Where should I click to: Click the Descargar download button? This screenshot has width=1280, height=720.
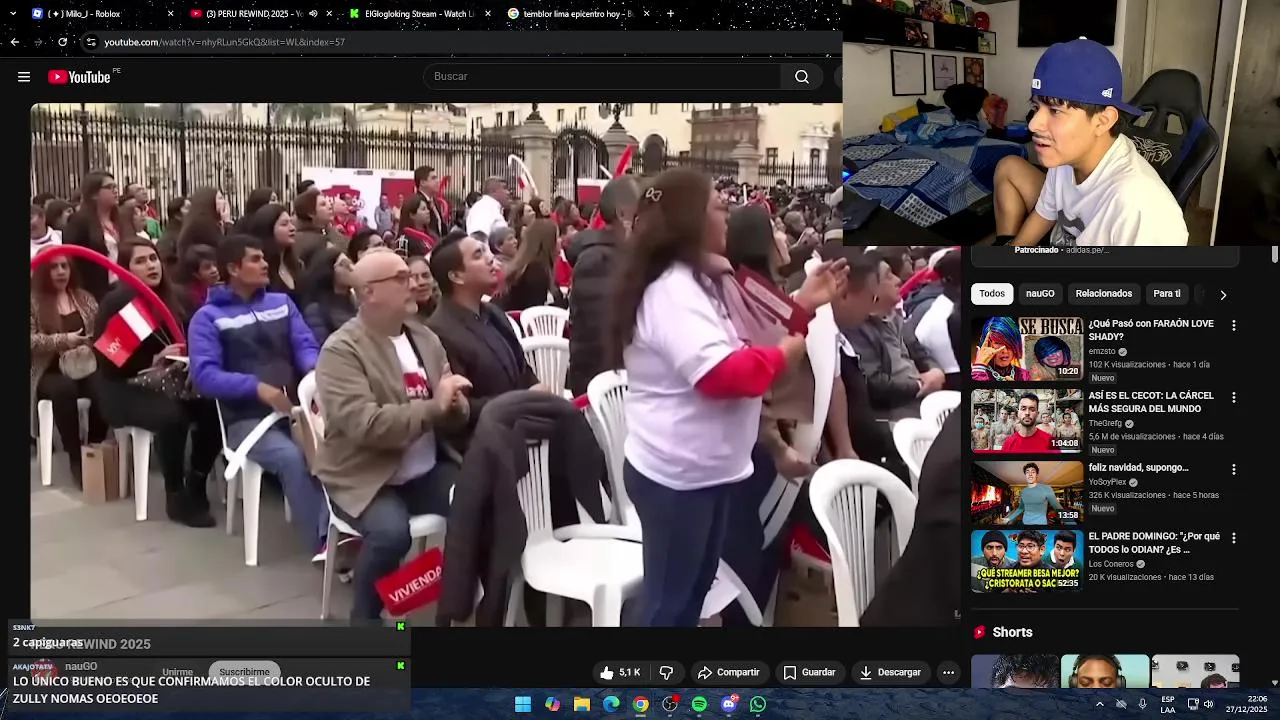(890, 672)
